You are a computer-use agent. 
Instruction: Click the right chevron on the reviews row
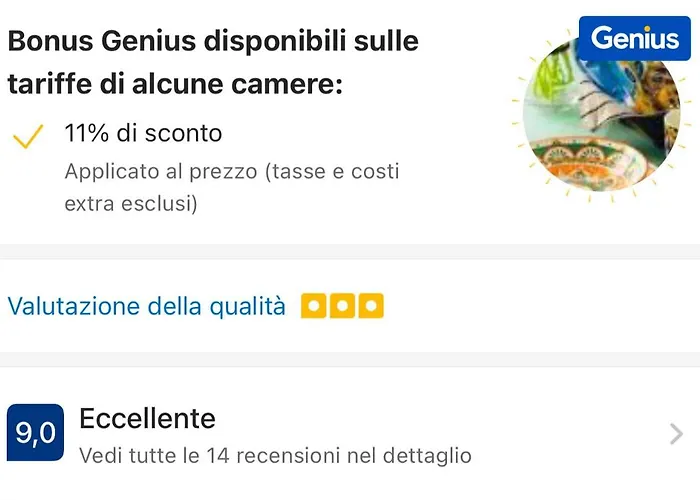coord(676,434)
